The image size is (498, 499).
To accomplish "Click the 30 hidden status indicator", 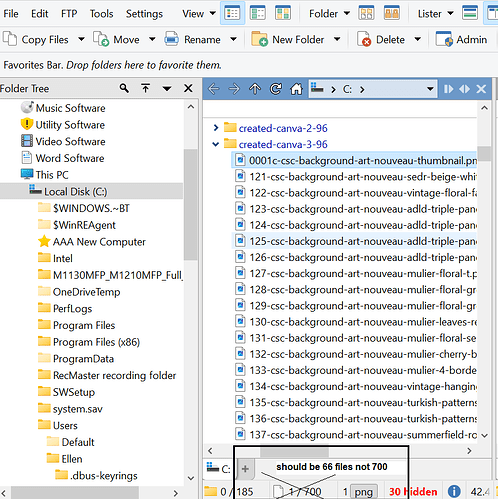I will [x=413, y=492].
